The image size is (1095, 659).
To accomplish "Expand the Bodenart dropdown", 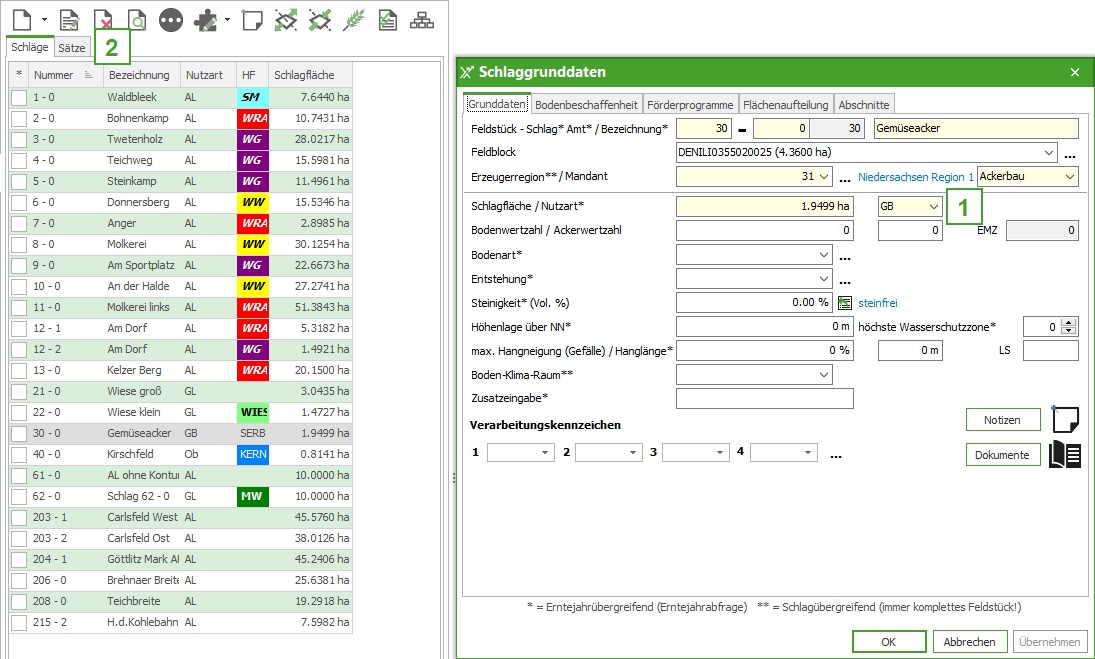I will [823, 255].
